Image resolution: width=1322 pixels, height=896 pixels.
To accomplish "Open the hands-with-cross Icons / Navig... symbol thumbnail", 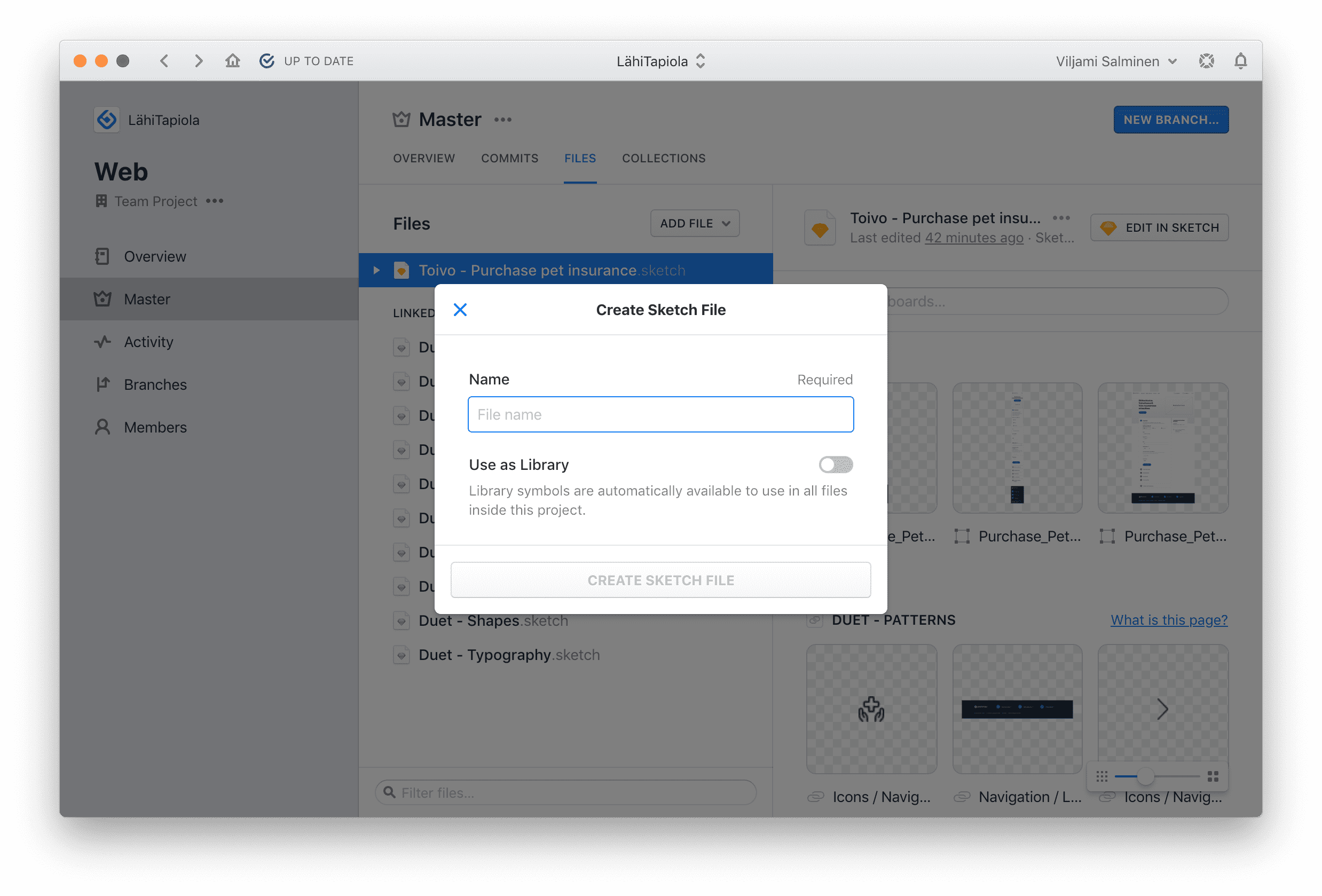I will click(871, 709).
